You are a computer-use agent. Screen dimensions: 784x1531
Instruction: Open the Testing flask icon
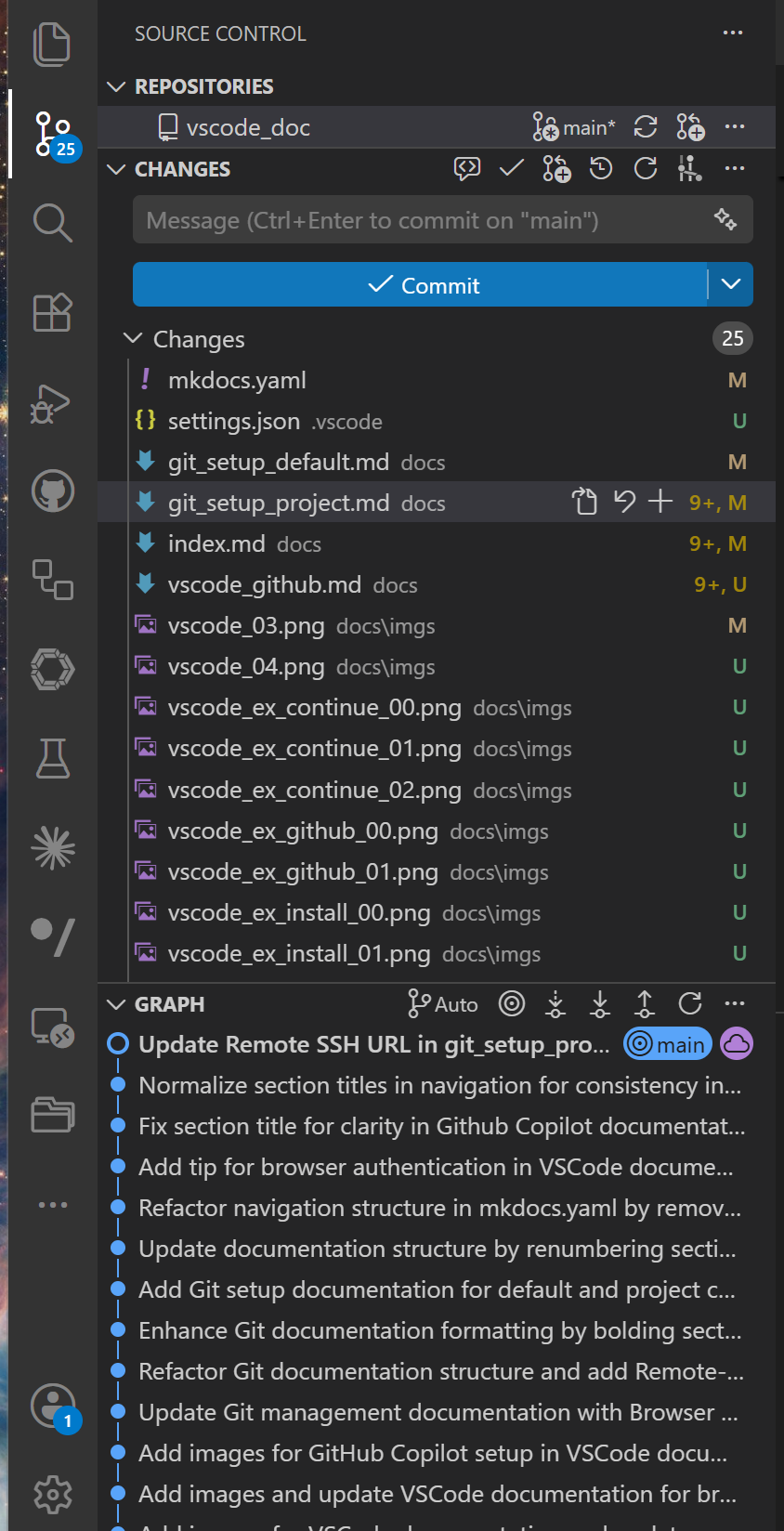pos(52,758)
